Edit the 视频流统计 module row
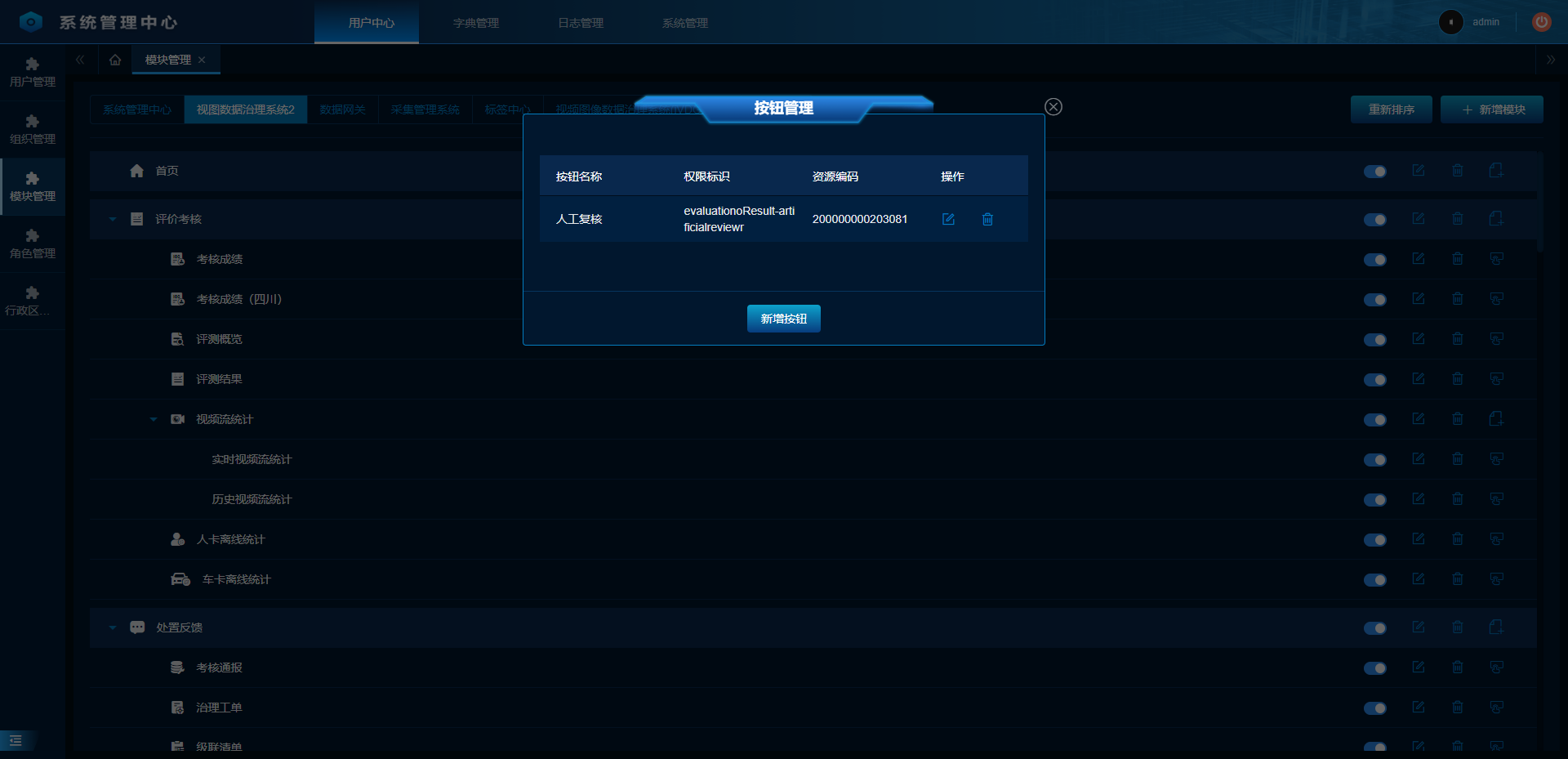 pyautogui.click(x=1419, y=419)
